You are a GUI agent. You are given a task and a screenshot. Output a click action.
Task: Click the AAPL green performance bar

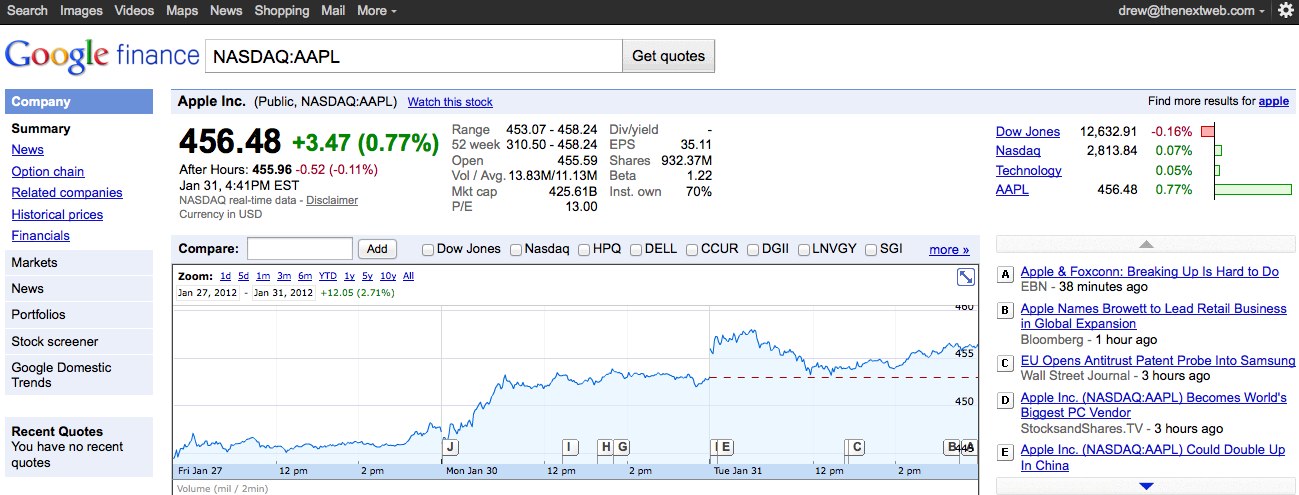tap(1253, 190)
